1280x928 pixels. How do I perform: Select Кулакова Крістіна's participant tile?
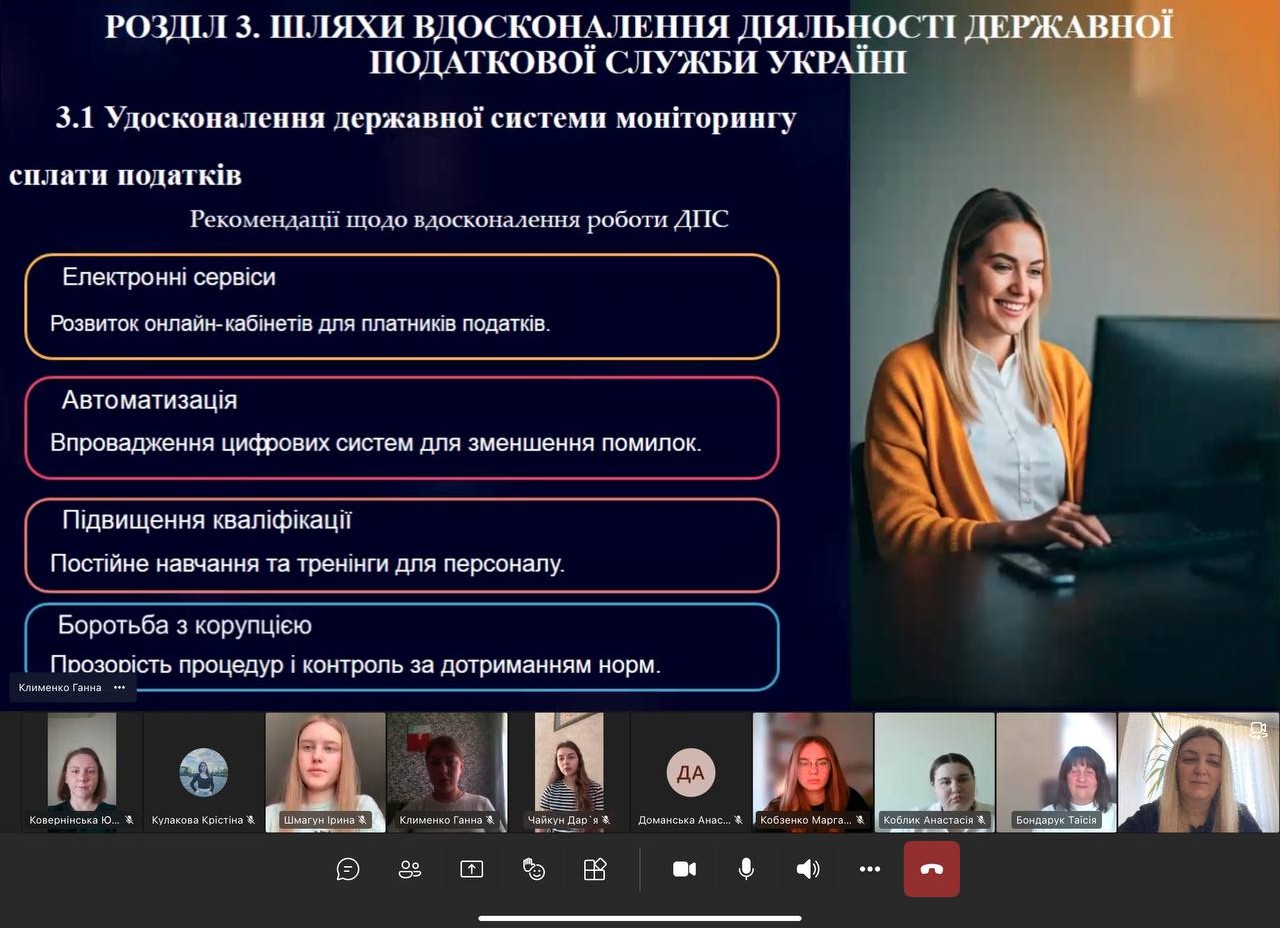pos(203,772)
